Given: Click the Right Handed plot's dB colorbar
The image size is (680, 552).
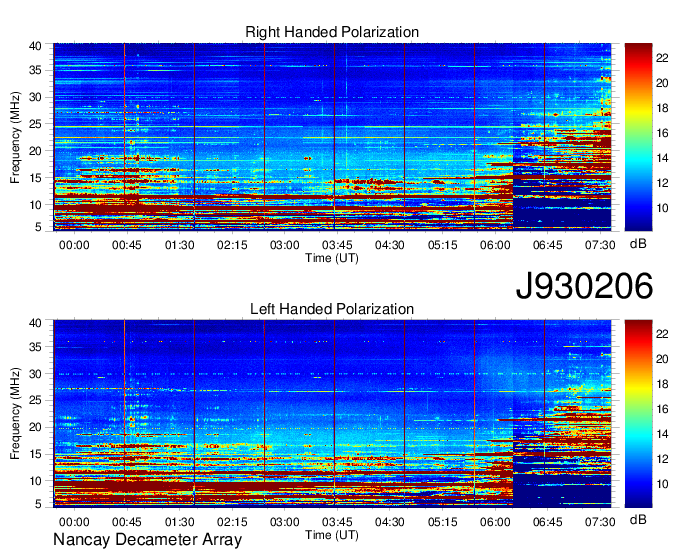Looking at the screenshot, I should 638,137.
